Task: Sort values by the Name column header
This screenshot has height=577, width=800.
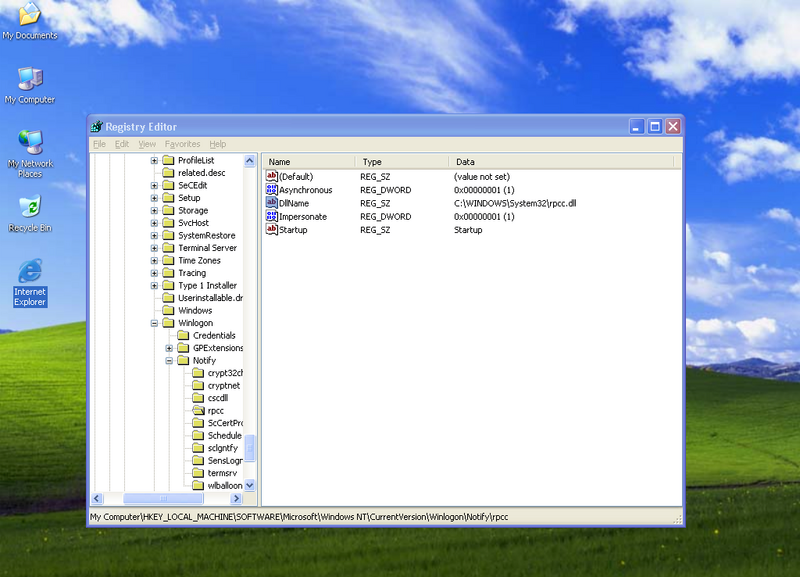Action: point(309,162)
